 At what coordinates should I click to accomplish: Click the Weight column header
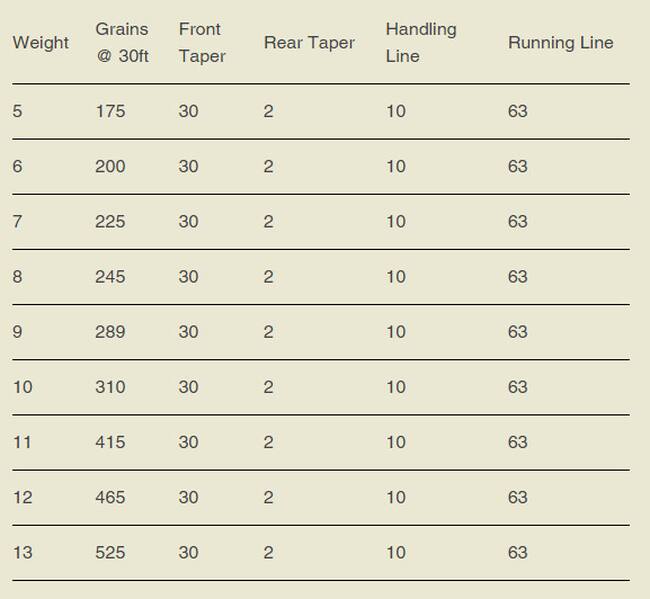(40, 43)
